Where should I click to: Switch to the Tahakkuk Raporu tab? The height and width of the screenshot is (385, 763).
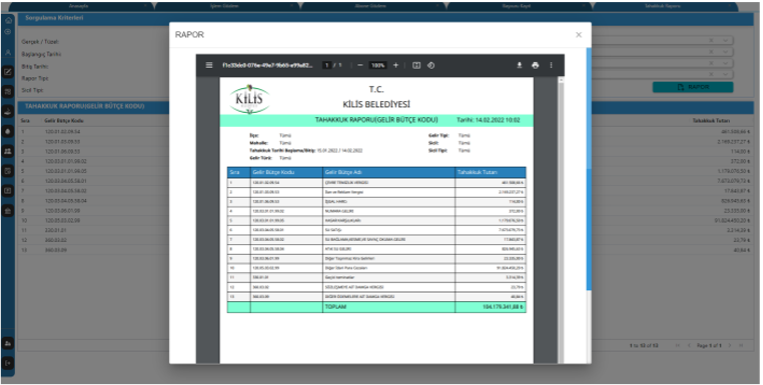click(x=662, y=6)
